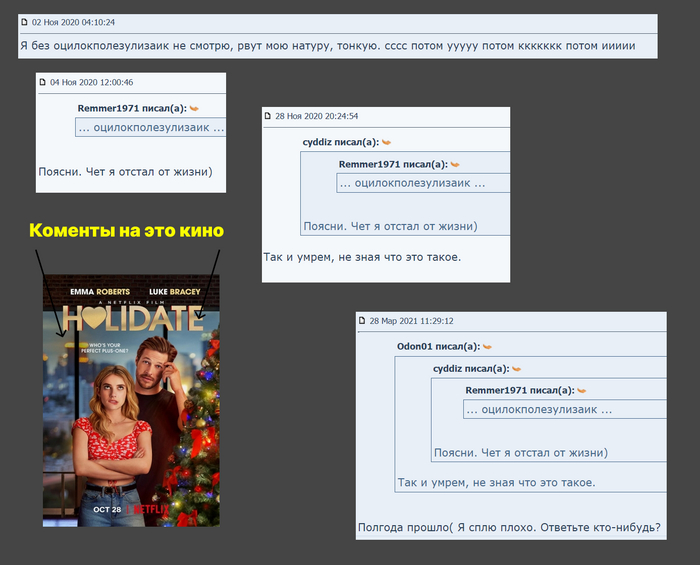
Task: Click orange arrow after Remmer1971 in 28 Ноя post
Action: (454, 164)
